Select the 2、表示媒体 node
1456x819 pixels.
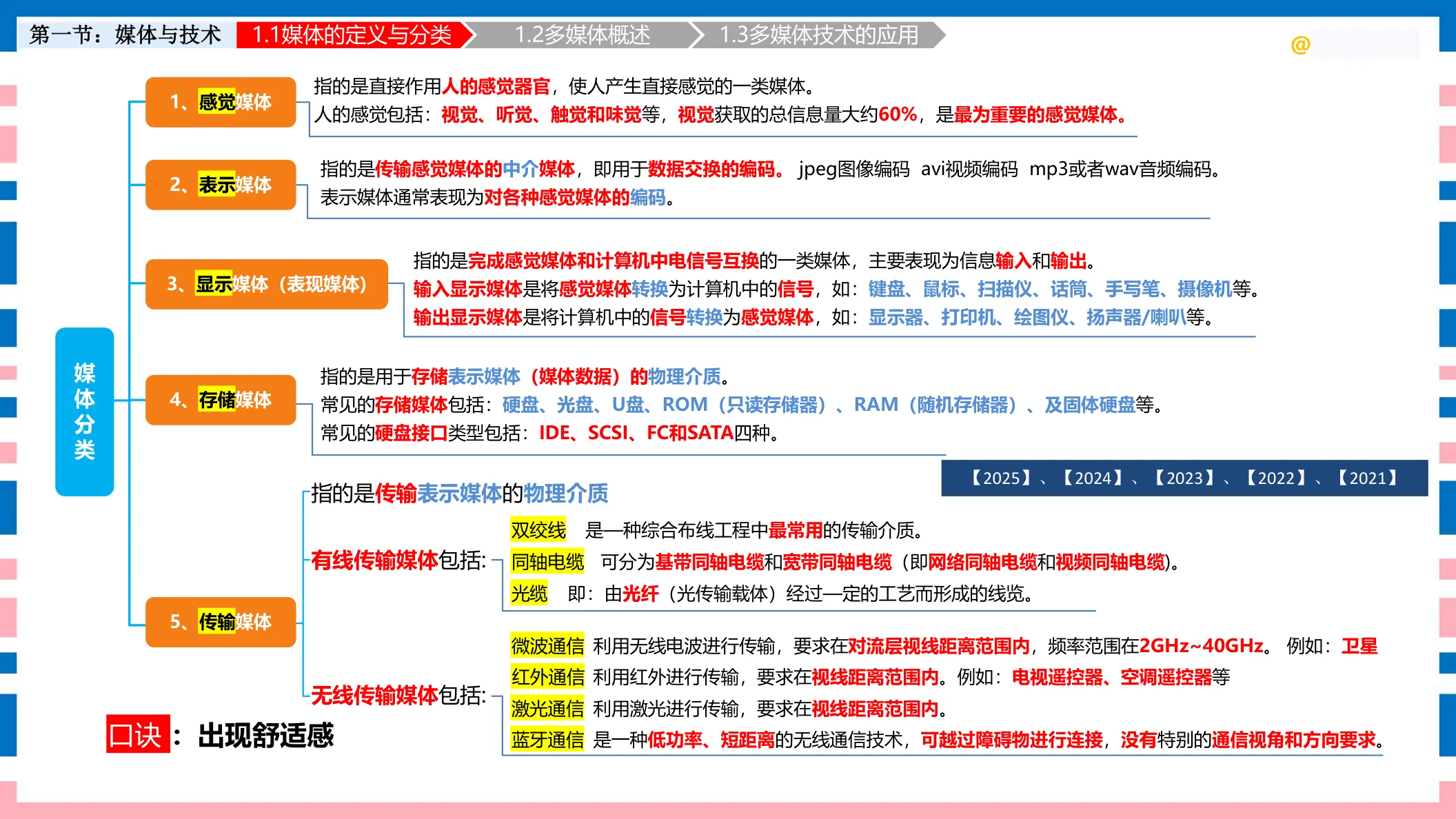pyautogui.click(x=221, y=185)
